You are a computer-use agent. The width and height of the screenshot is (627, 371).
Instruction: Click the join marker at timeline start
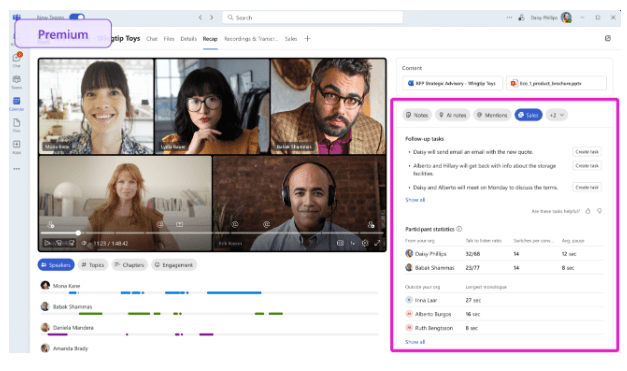51,225
